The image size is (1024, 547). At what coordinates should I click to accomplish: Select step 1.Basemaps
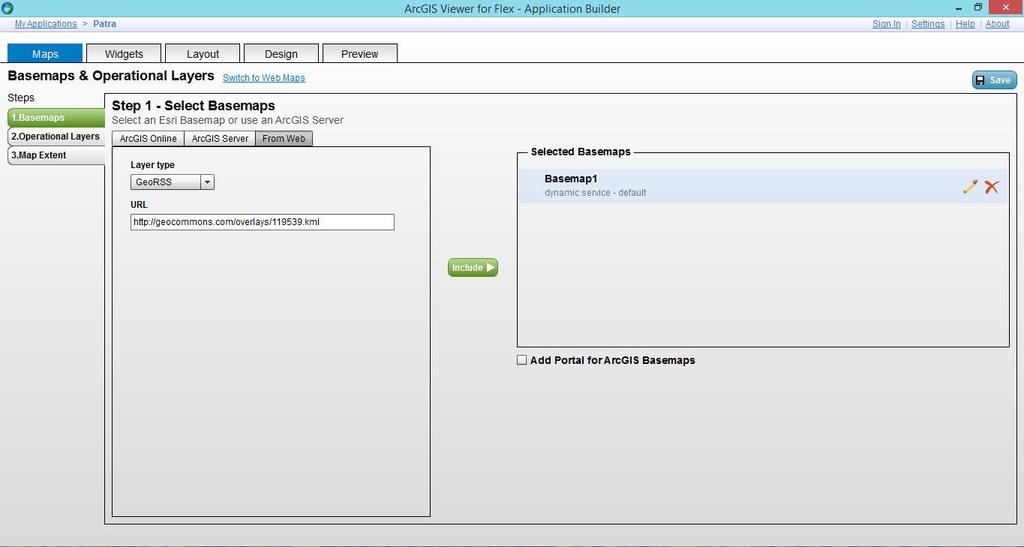click(56, 117)
